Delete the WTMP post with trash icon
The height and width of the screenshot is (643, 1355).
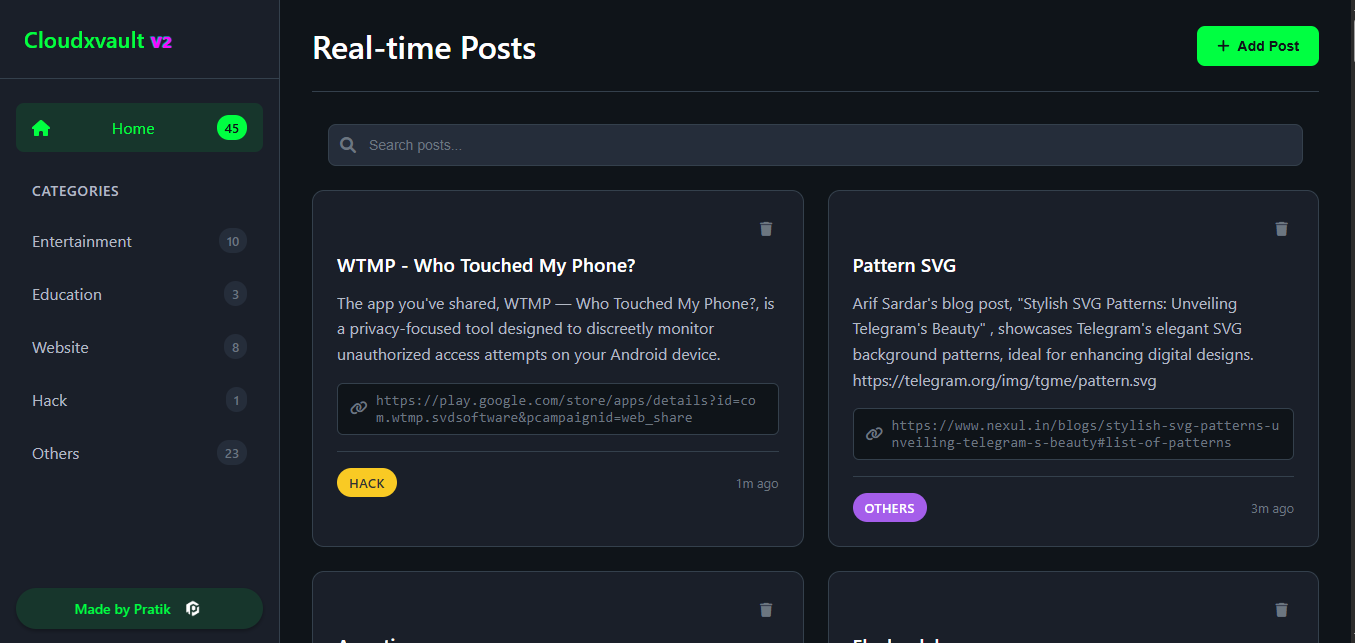[x=766, y=229]
